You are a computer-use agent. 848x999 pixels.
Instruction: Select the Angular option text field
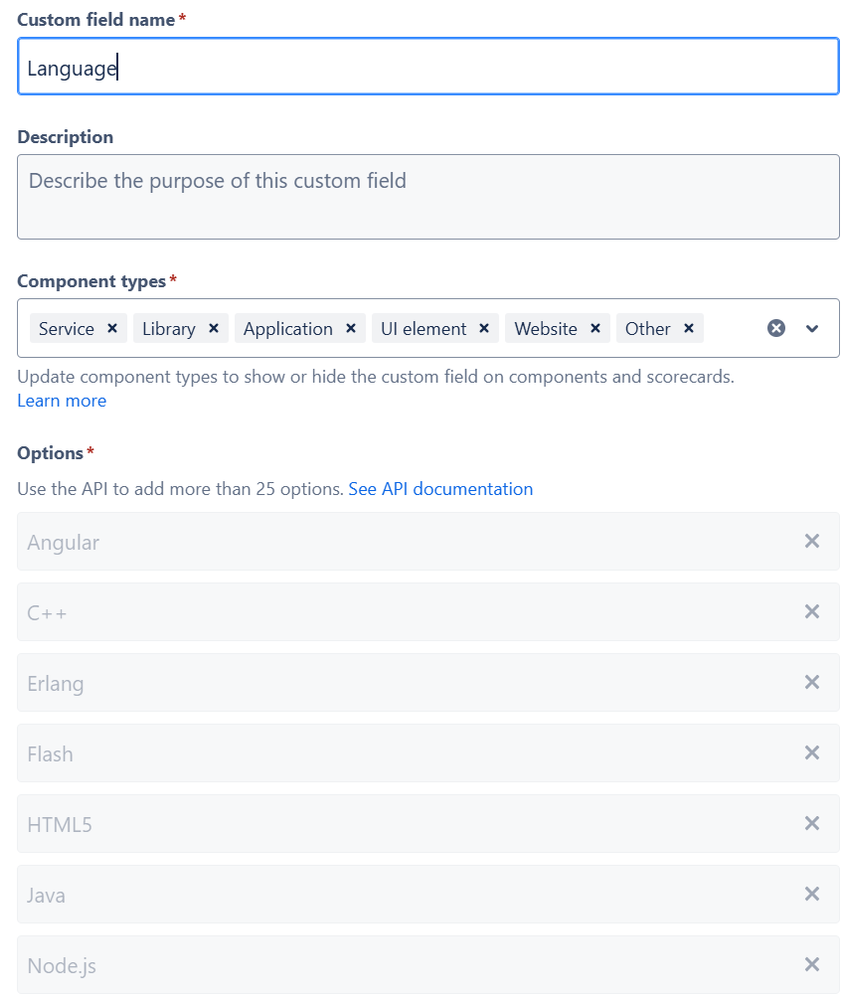(x=400, y=541)
